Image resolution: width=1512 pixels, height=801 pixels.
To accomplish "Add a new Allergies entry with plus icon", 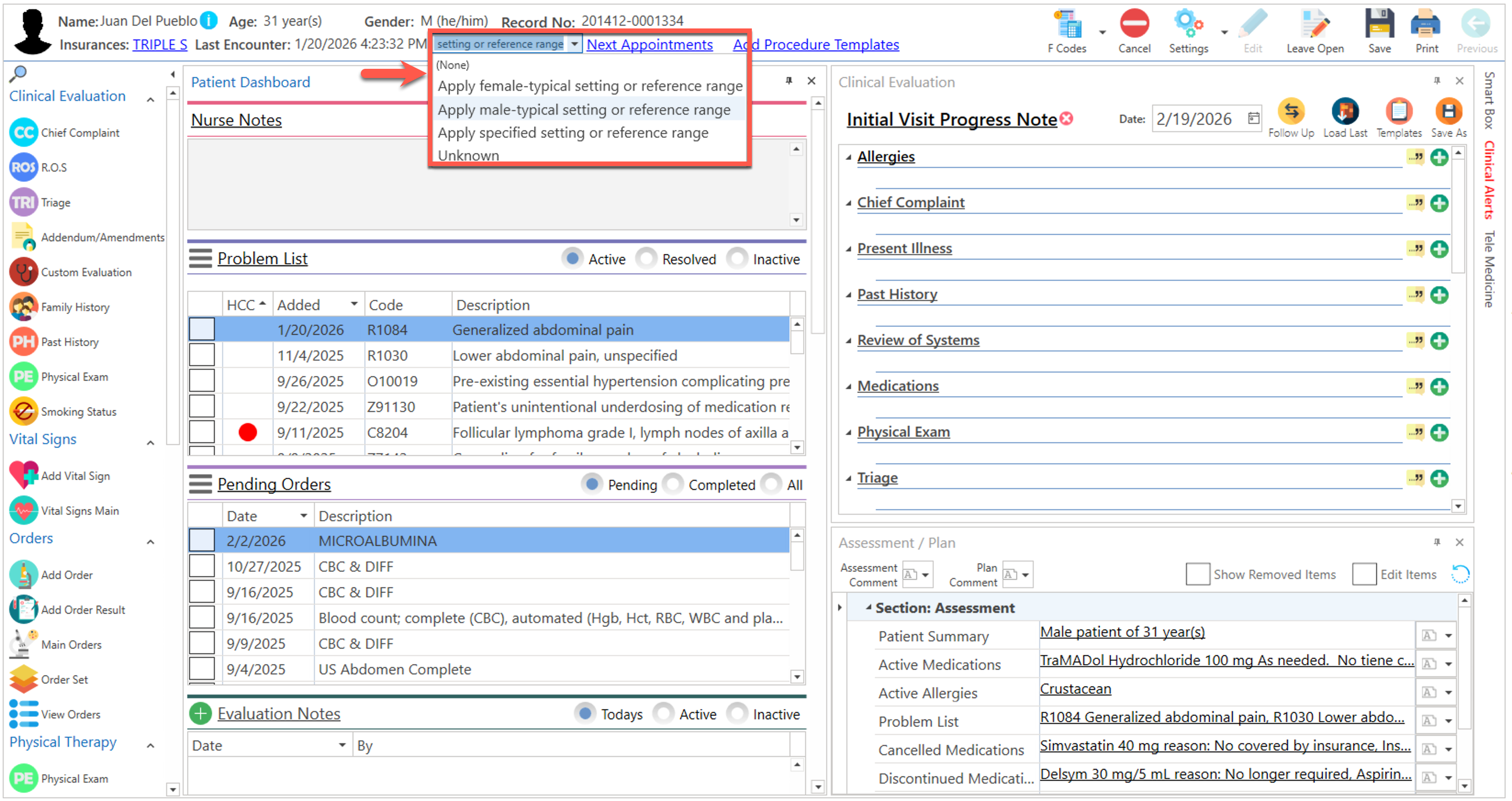I will pos(1439,157).
